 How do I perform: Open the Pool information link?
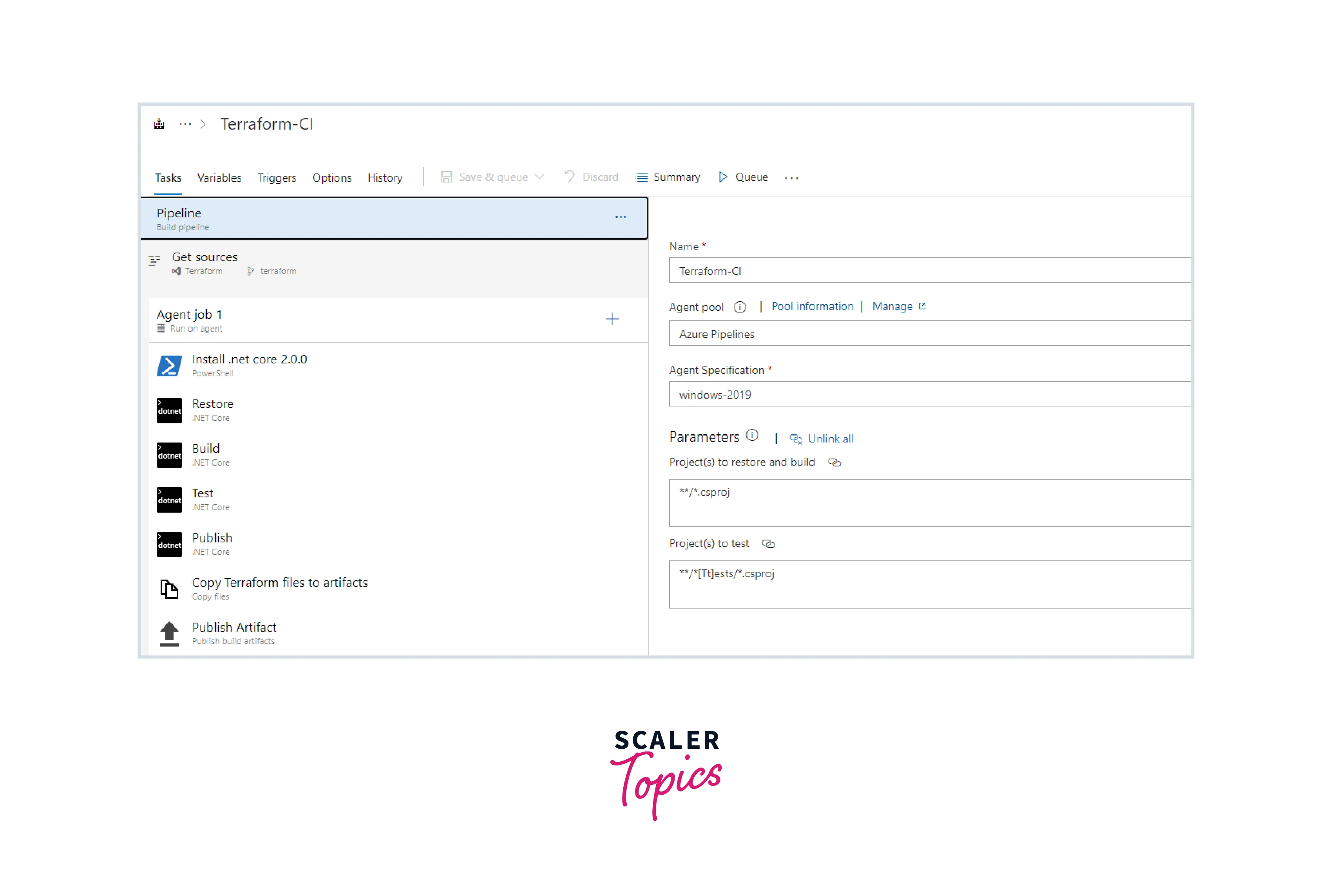tap(812, 306)
